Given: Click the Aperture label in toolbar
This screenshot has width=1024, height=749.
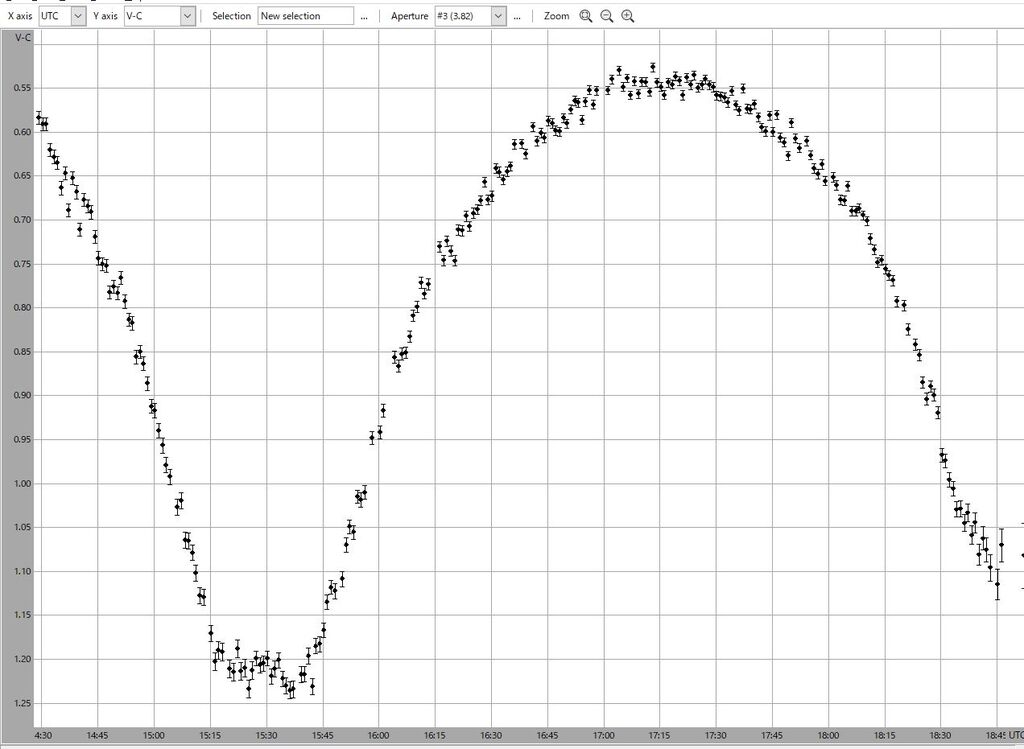Looking at the screenshot, I should pyautogui.click(x=409, y=16).
